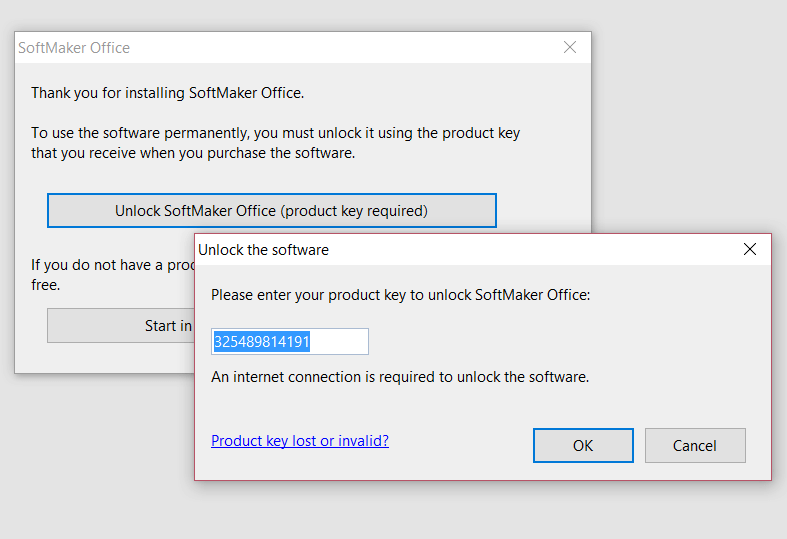Click the word 'free.' in background window
787x539 pixels.
45,285
